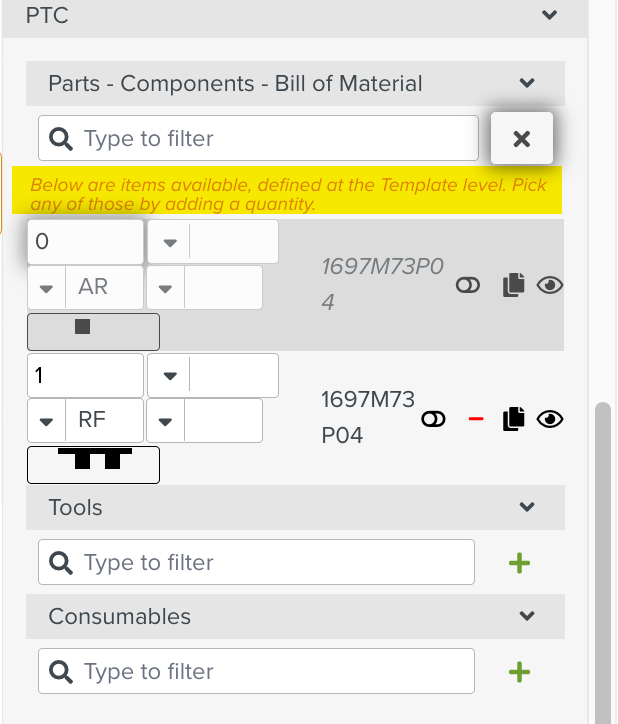
Task: Click the PTC header label
Action: tap(47, 15)
